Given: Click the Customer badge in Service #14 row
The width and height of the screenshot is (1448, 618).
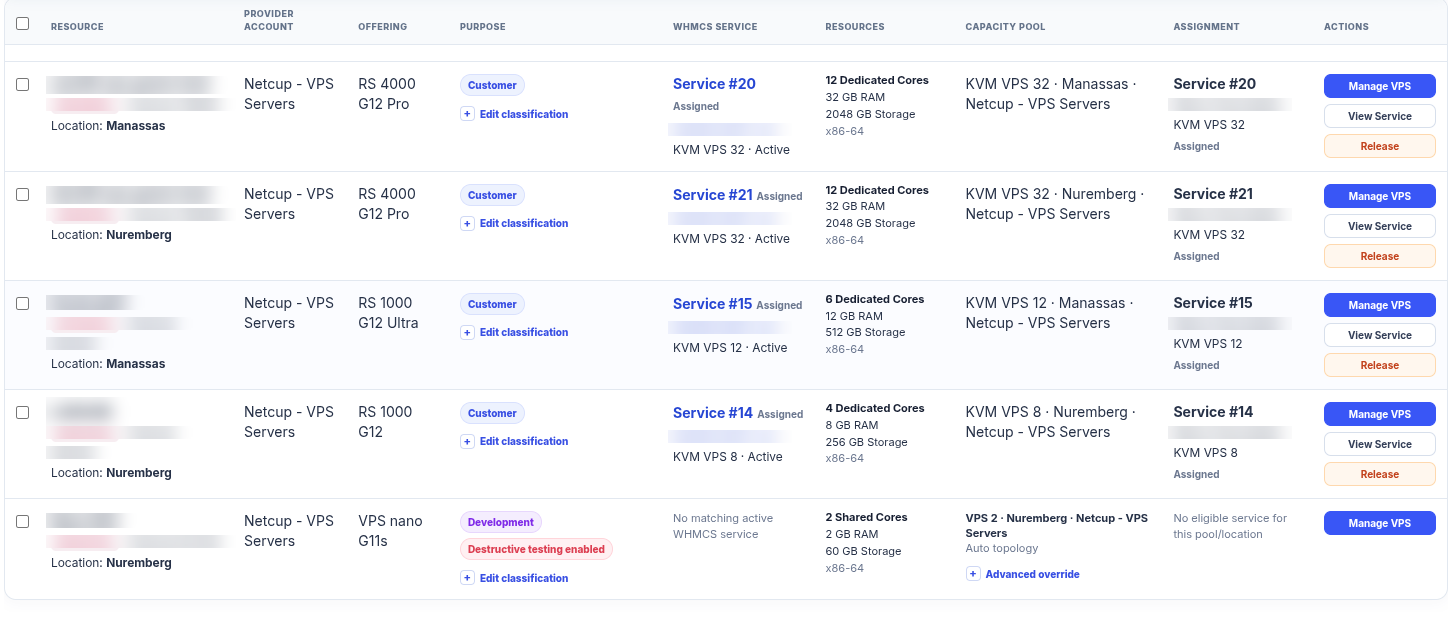Looking at the screenshot, I should point(492,413).
